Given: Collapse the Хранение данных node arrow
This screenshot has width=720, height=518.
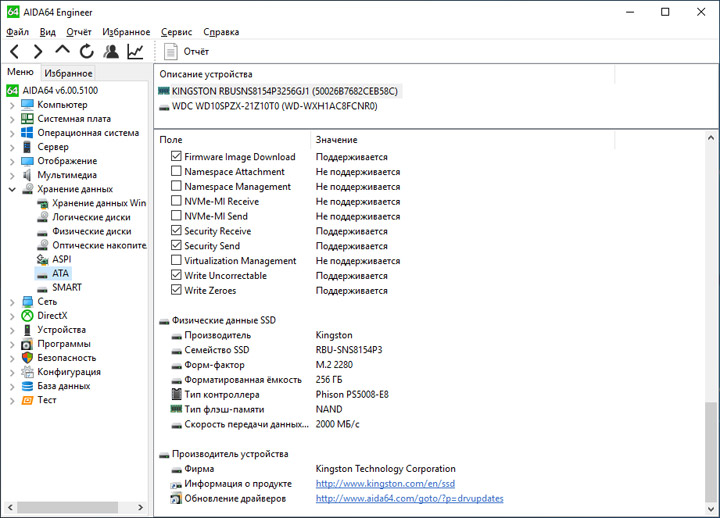Looking at the screenshot, I should tap(12, 189).
